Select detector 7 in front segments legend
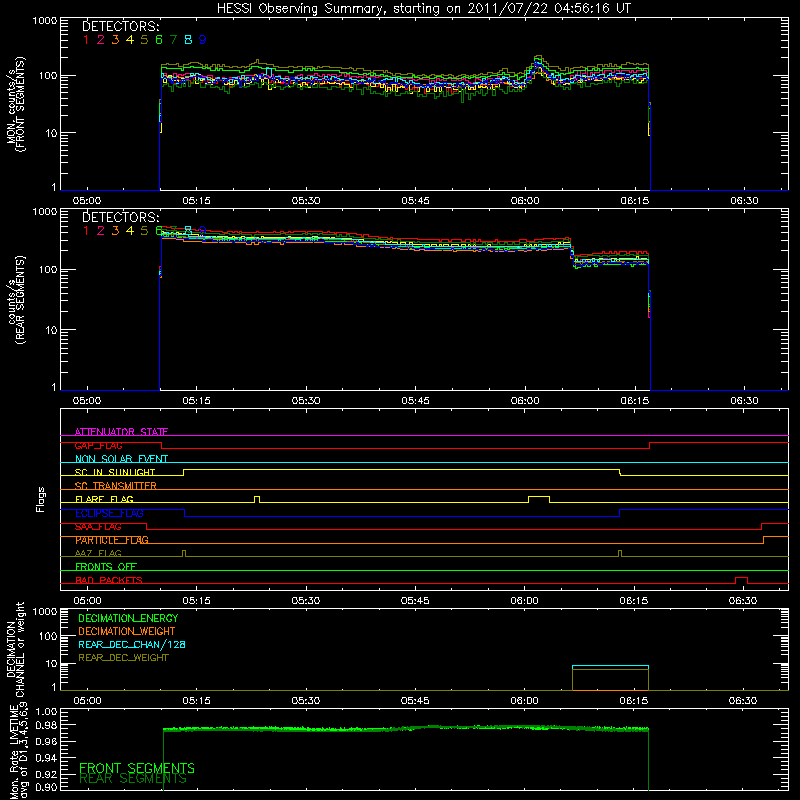Screen dimensions: 800x800 pos(173,40)
